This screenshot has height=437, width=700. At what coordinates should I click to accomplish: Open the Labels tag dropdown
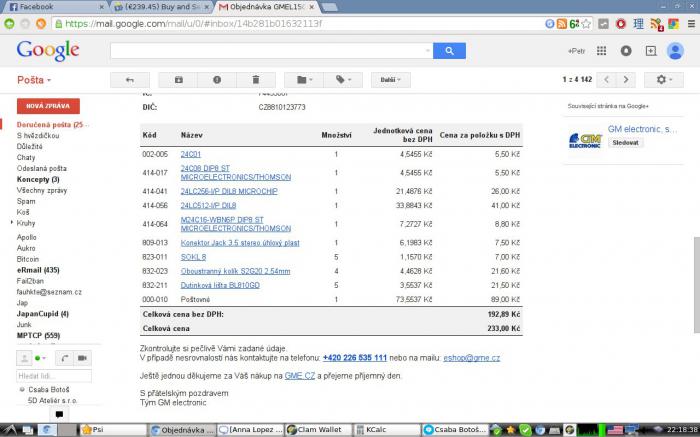click(x=343, y=80)
